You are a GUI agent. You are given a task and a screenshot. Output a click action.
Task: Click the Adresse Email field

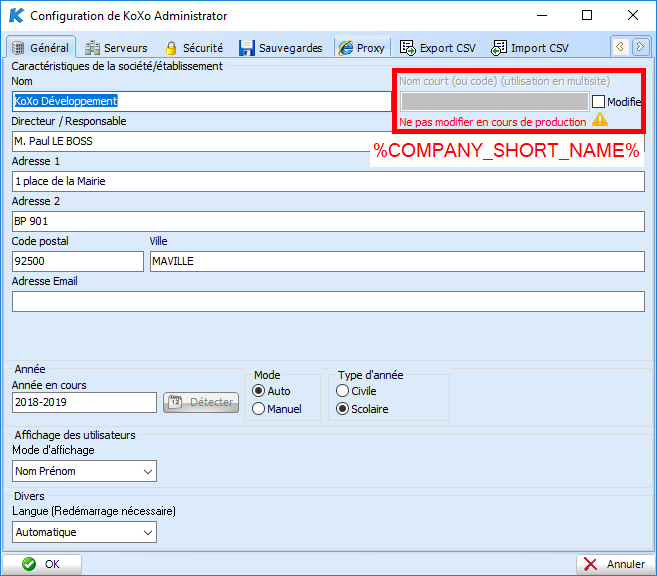[x=328, y=302]
